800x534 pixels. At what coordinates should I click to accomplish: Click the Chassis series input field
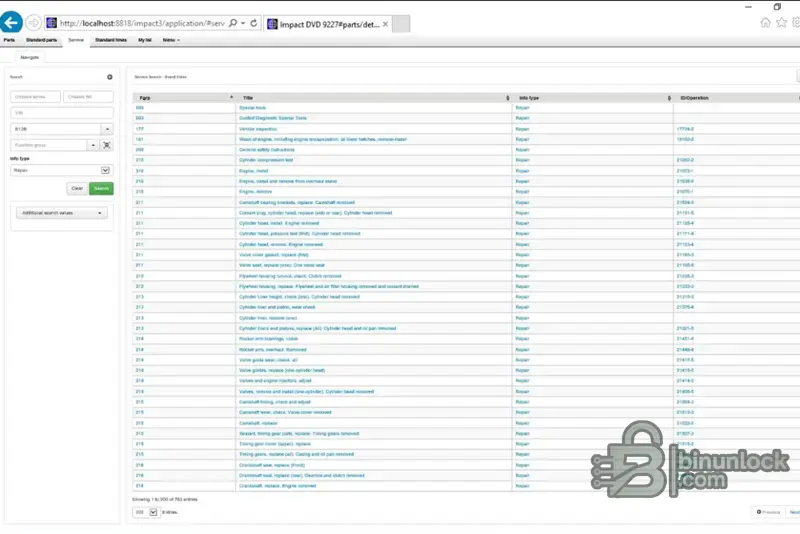click(x=35, y=97)
